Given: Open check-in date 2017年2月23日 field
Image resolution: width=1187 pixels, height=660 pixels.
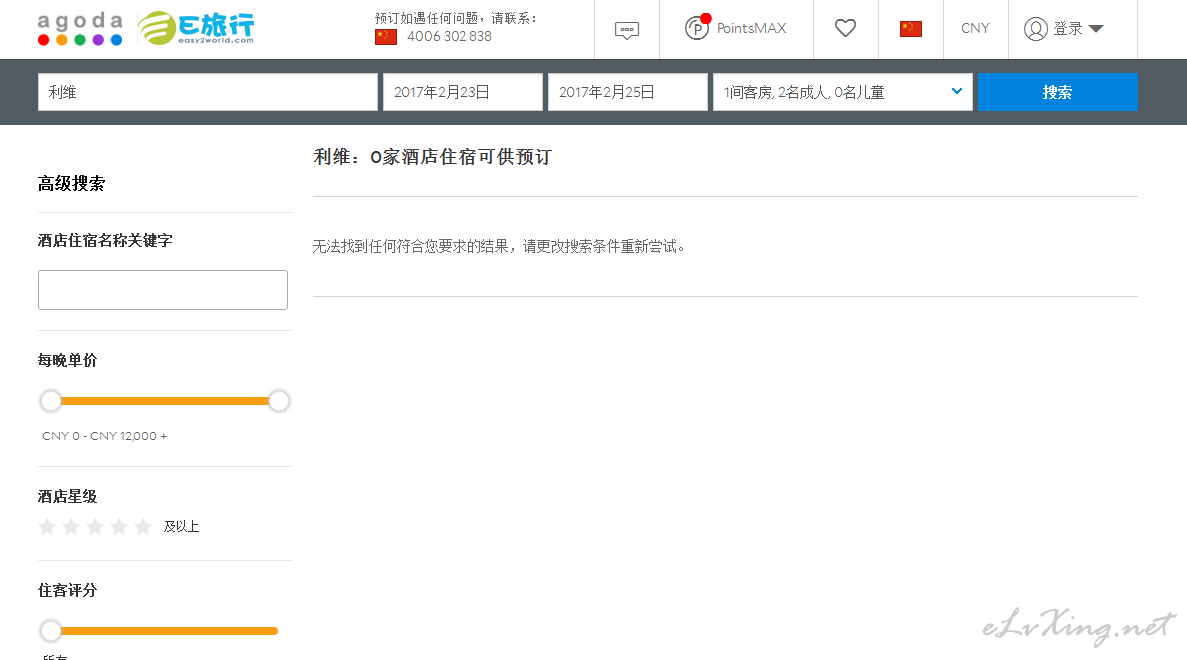Looking at the screenshot, I should (462, 92).
